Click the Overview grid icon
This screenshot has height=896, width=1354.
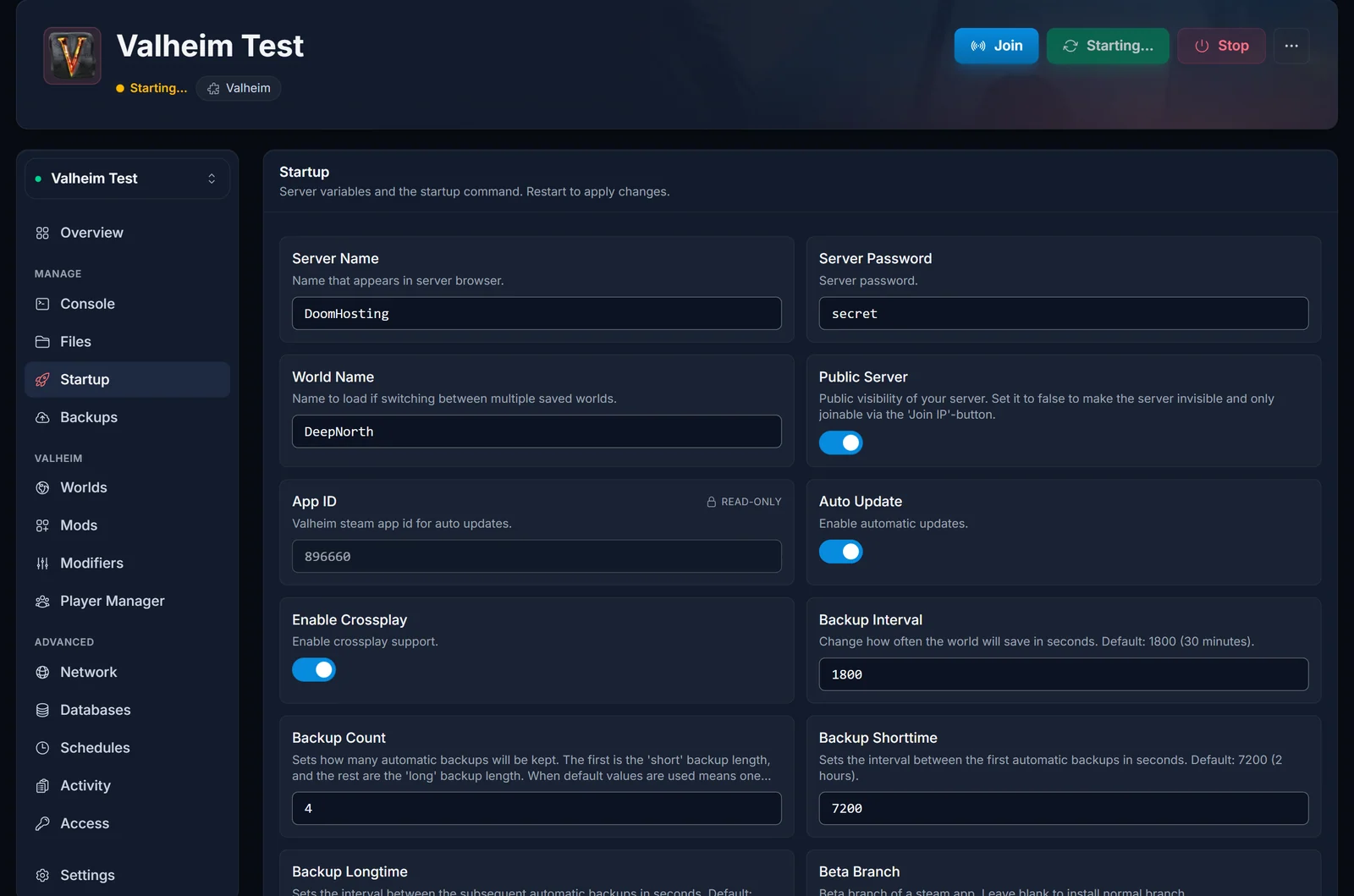coord(42,233)
